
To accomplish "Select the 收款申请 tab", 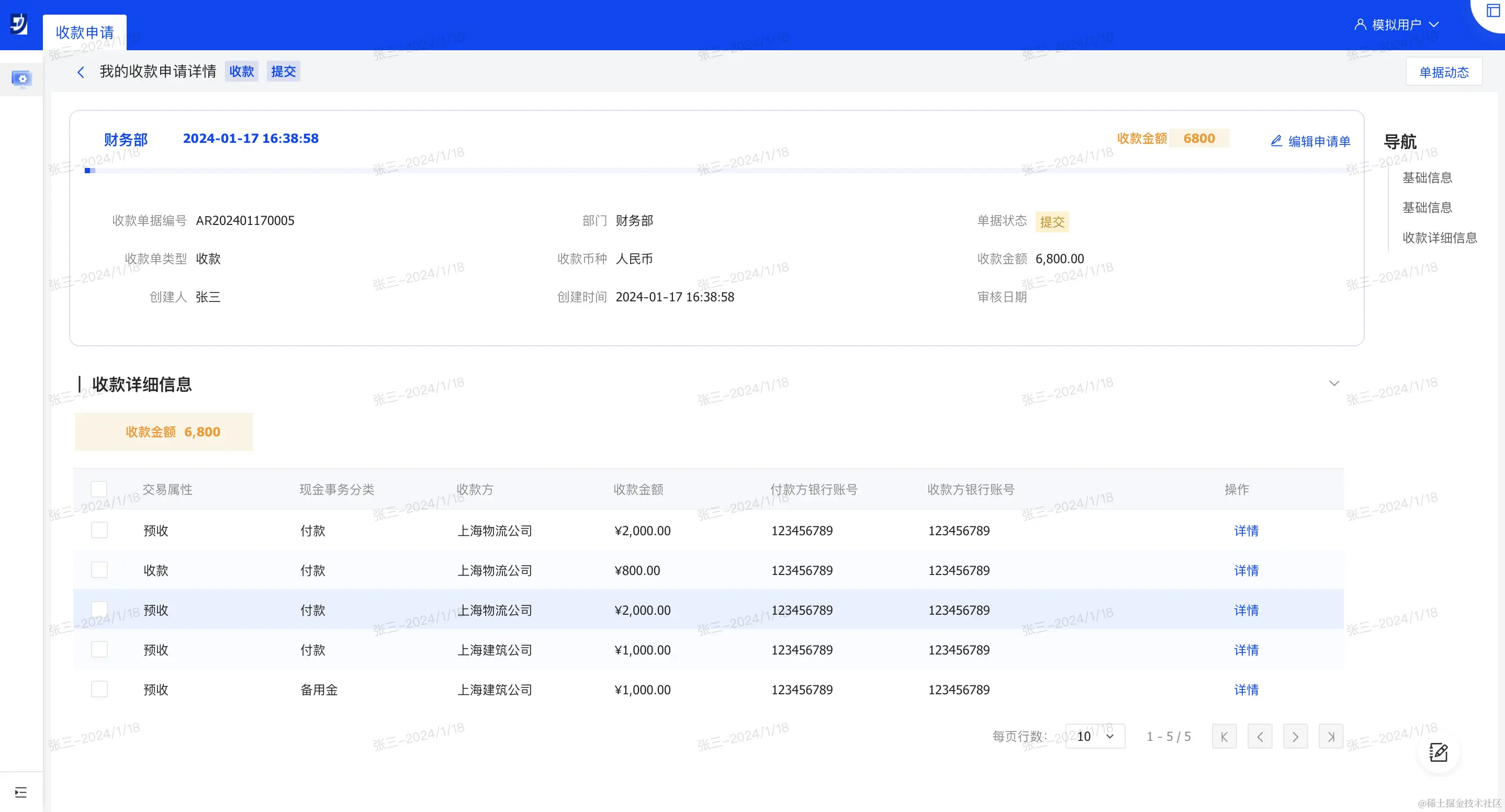I will tap(85, 32).
